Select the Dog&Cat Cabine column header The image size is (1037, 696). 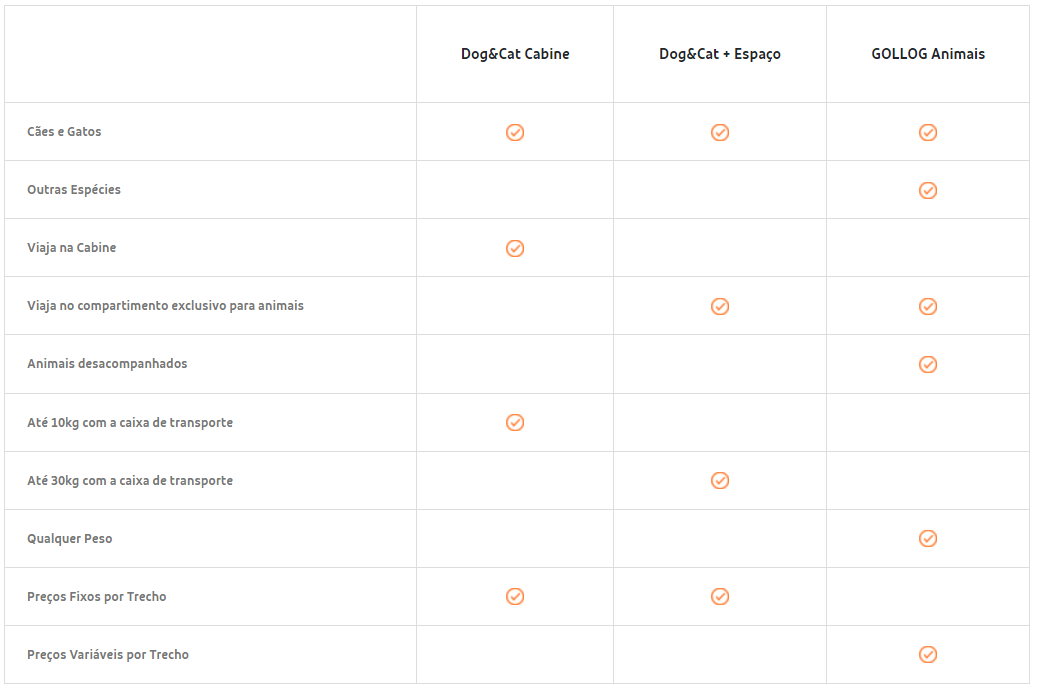point(515,54)
